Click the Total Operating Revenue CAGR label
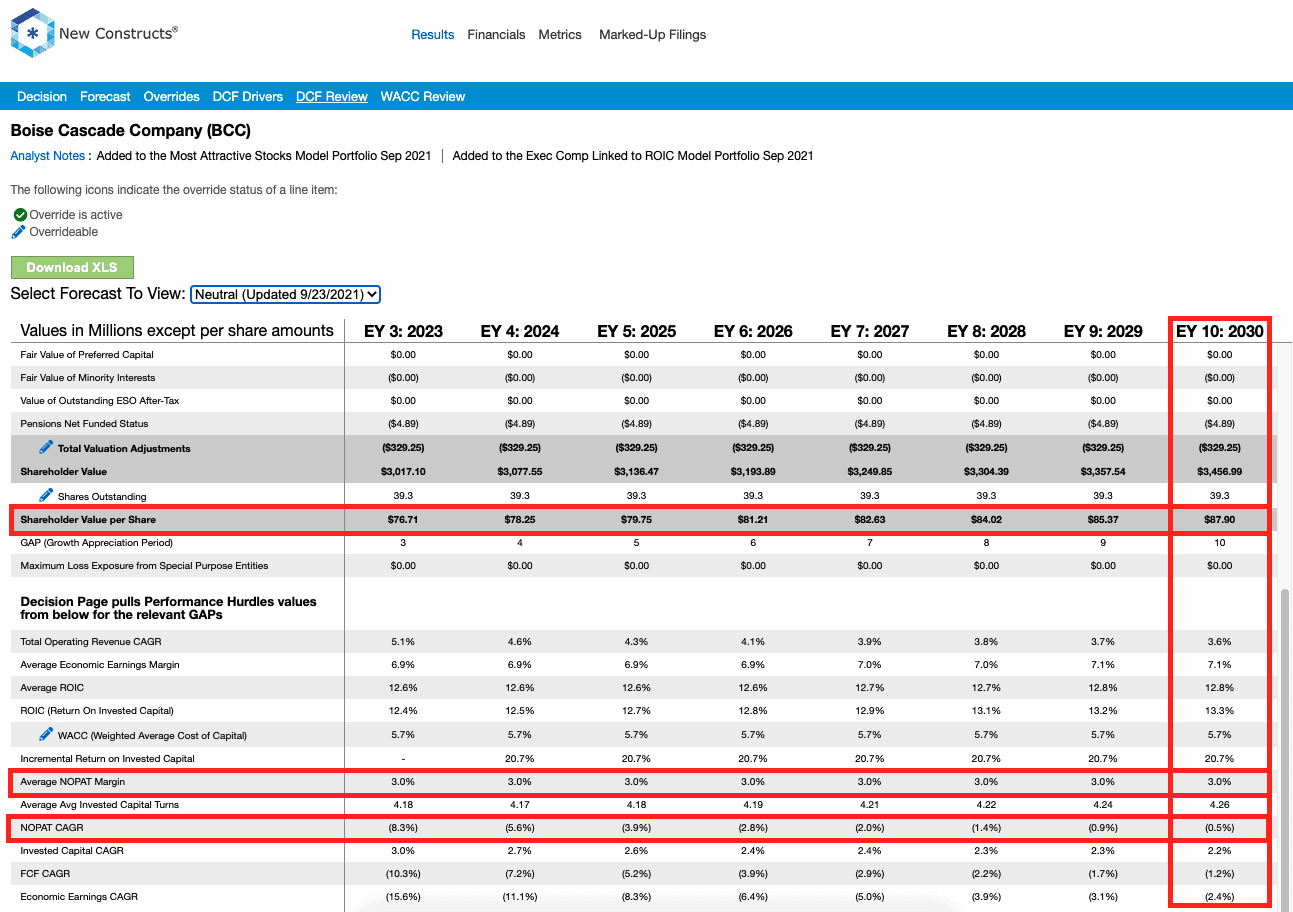 tap(91, 641)
